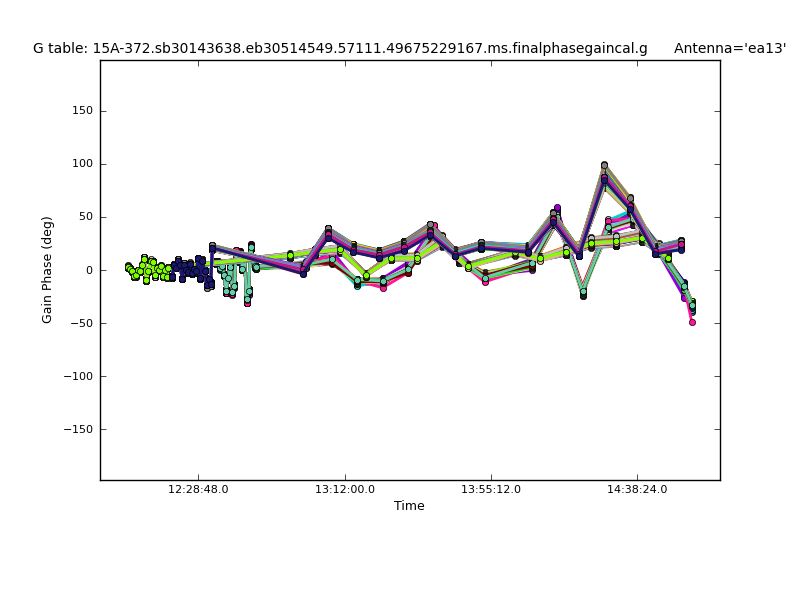Select the 100 tick label on y-axis
The image size is (800, 600).
[82, 164]
